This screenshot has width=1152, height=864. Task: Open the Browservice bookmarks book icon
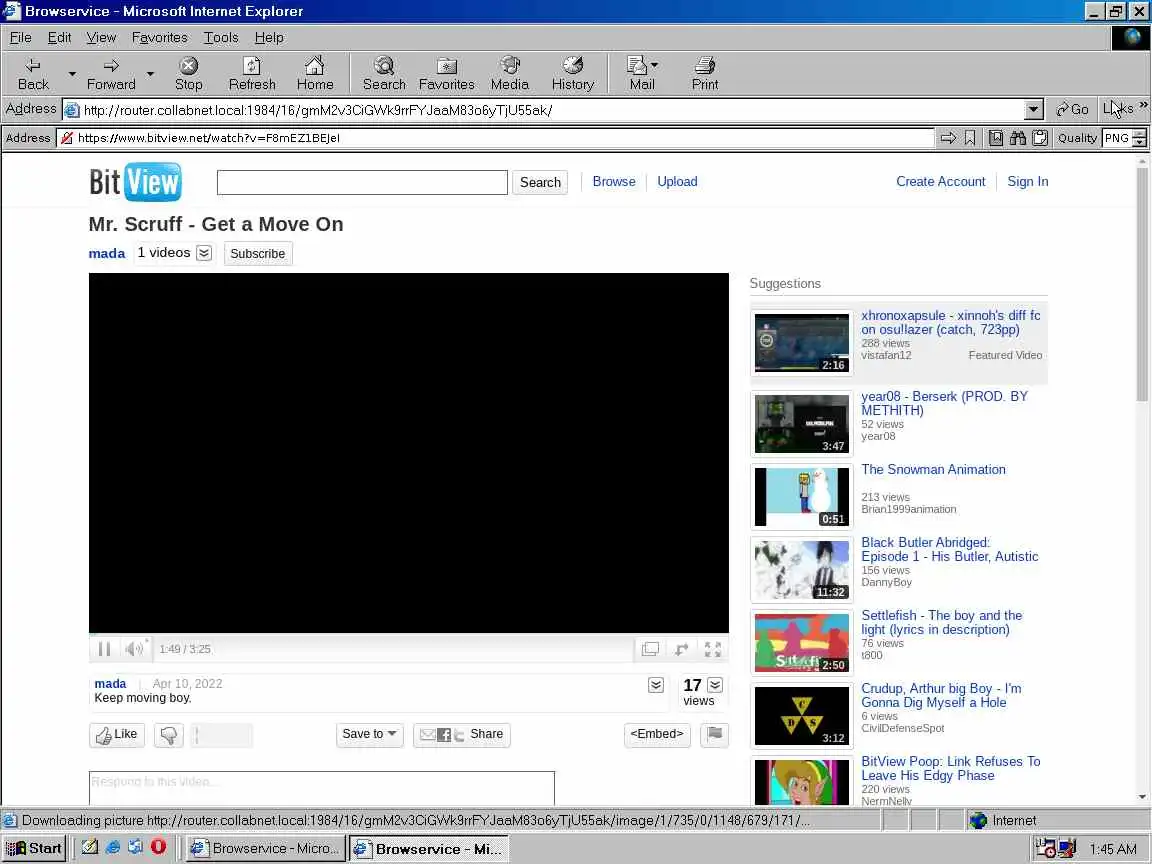coord(996,138)
